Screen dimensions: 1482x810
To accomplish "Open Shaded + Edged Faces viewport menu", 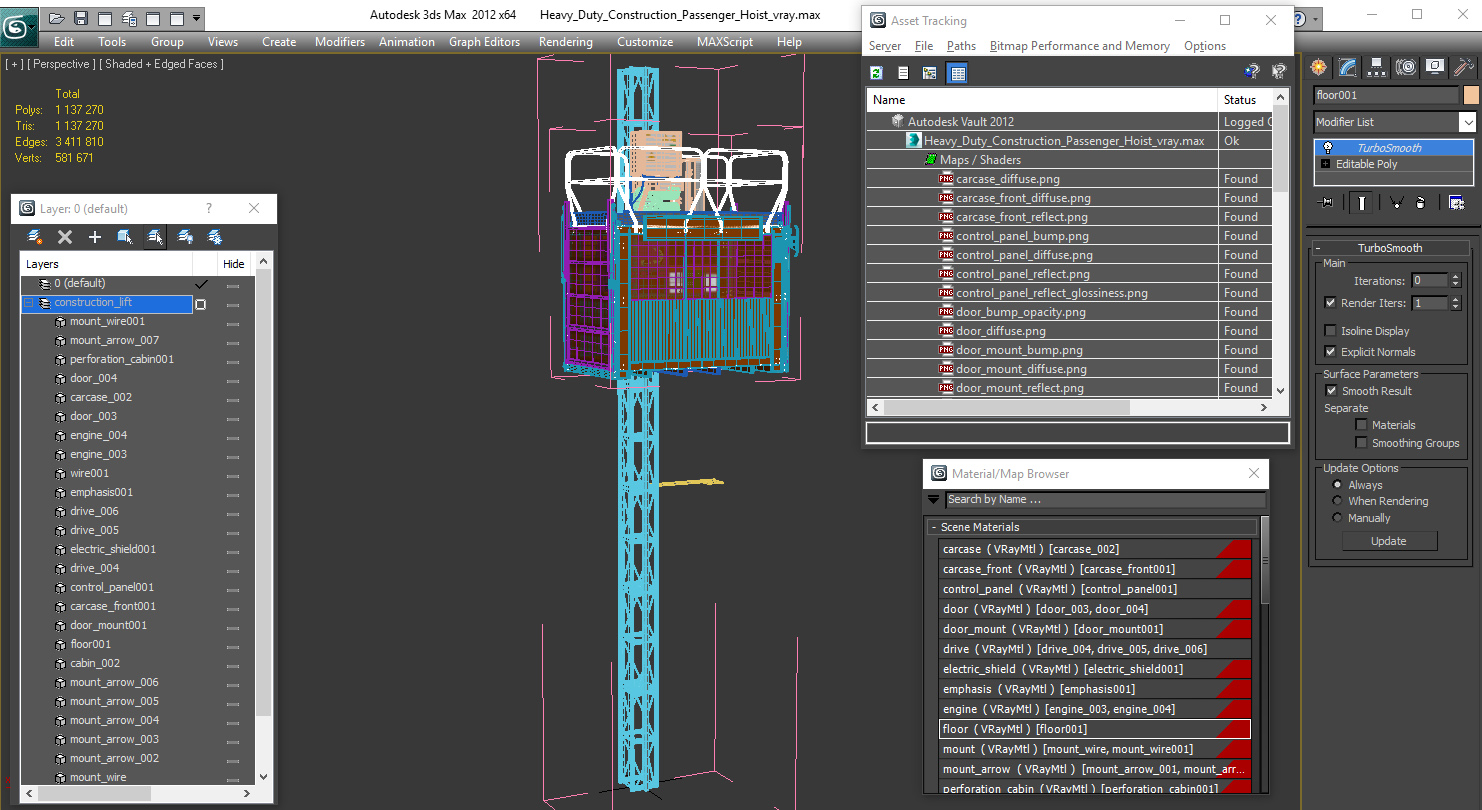I will [162, 64].
